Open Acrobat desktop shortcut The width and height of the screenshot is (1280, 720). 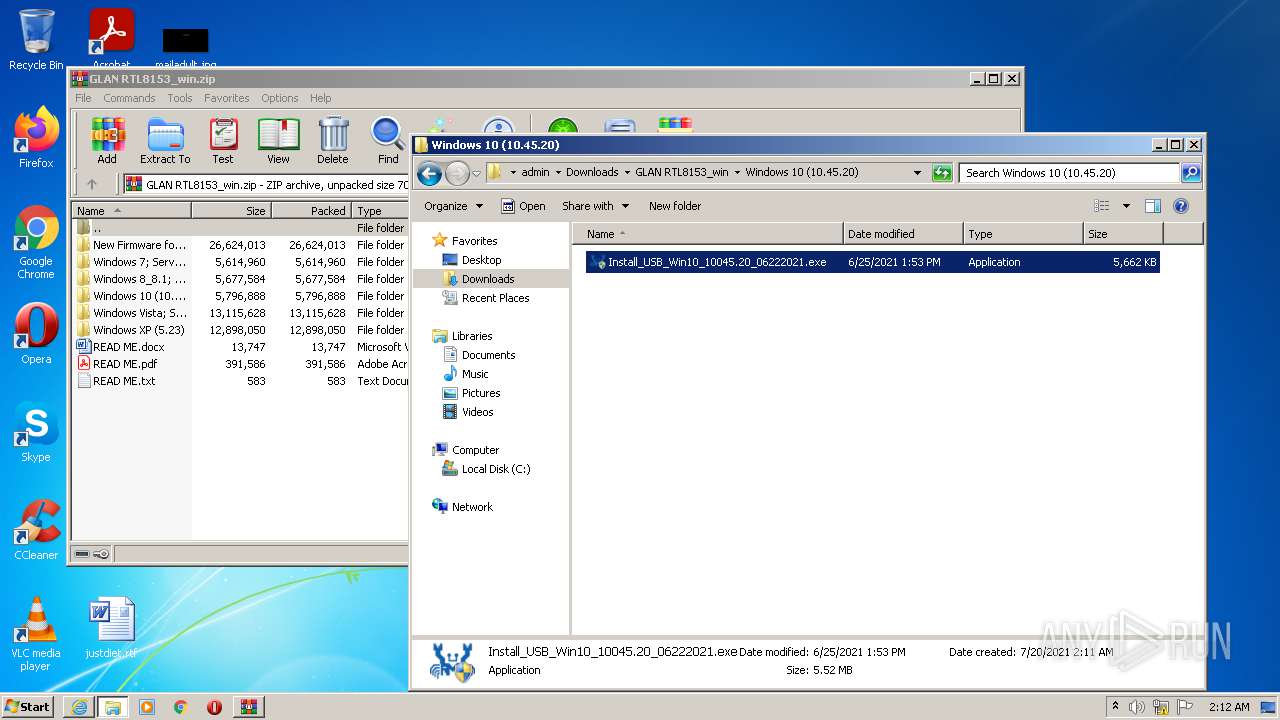tap(112, 38)
